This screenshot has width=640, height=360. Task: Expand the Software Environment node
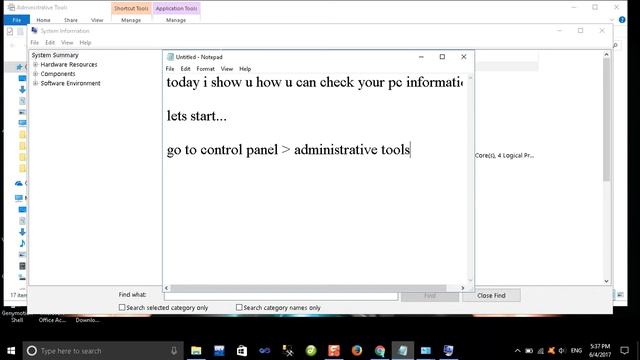pyautogui.click(x=36, y=83)
